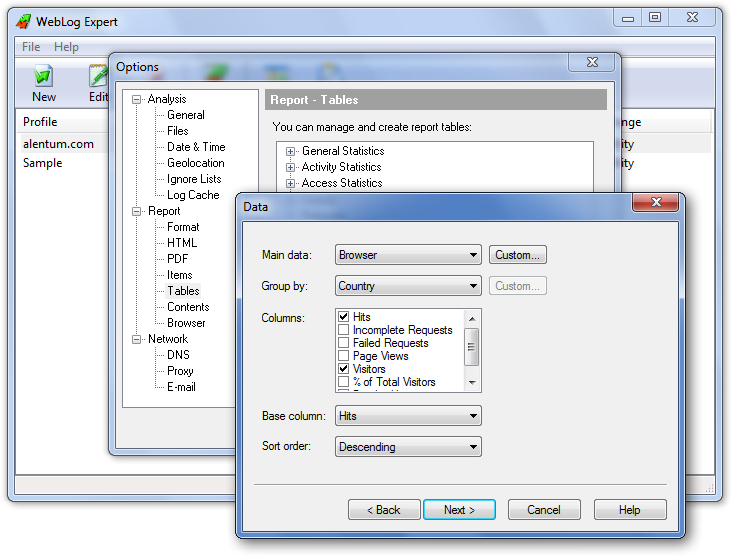
Task: Select Browser under Report in tree
Action: (x=186, y=323)
